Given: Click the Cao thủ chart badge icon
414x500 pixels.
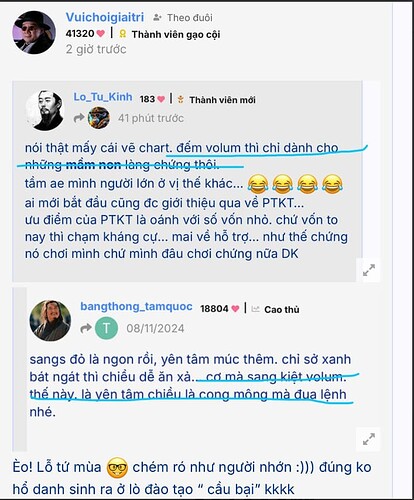Looking at the screenshot, I should (255, 309).
